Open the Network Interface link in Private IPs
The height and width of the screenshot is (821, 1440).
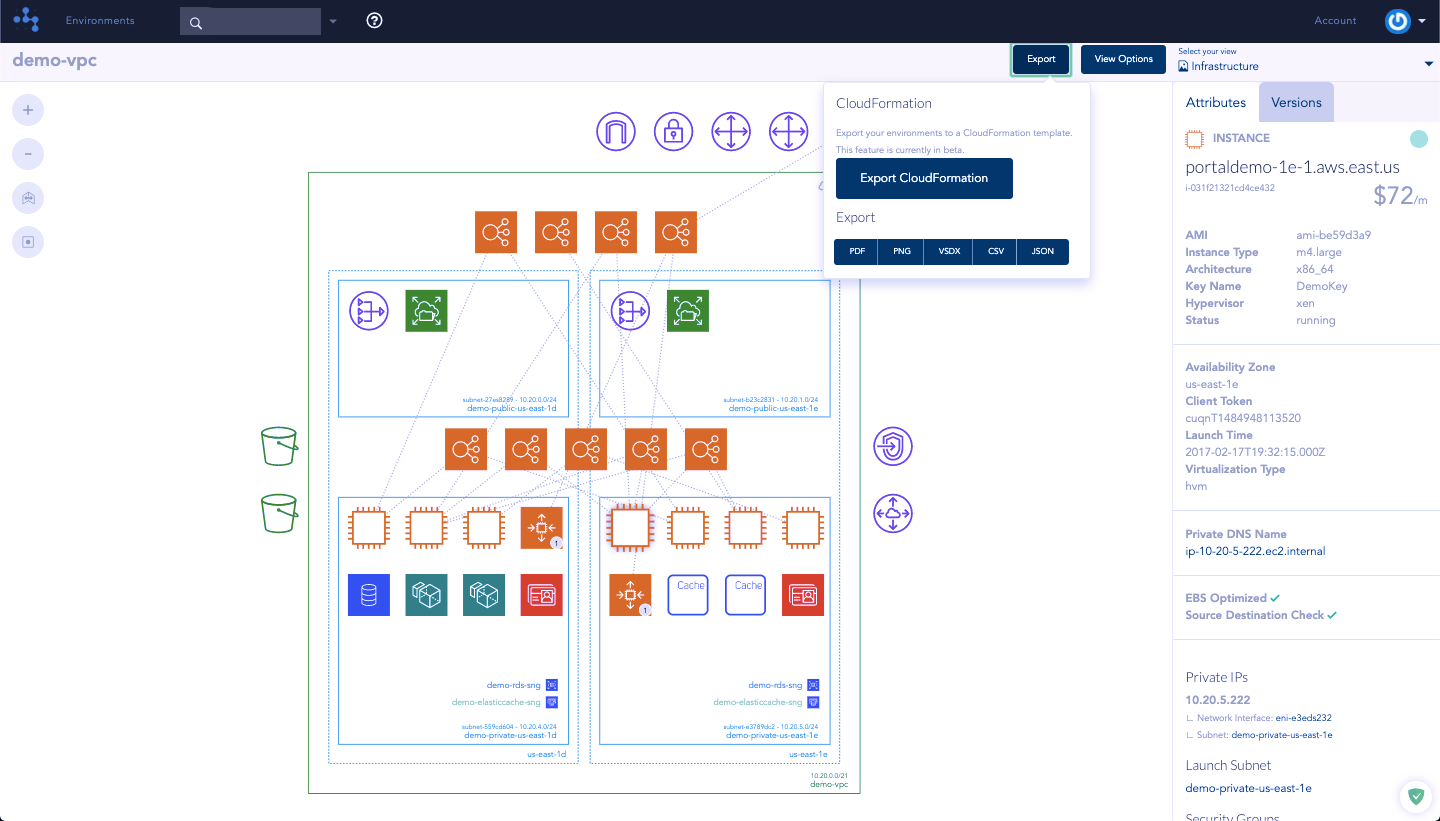pos(1303,718)
